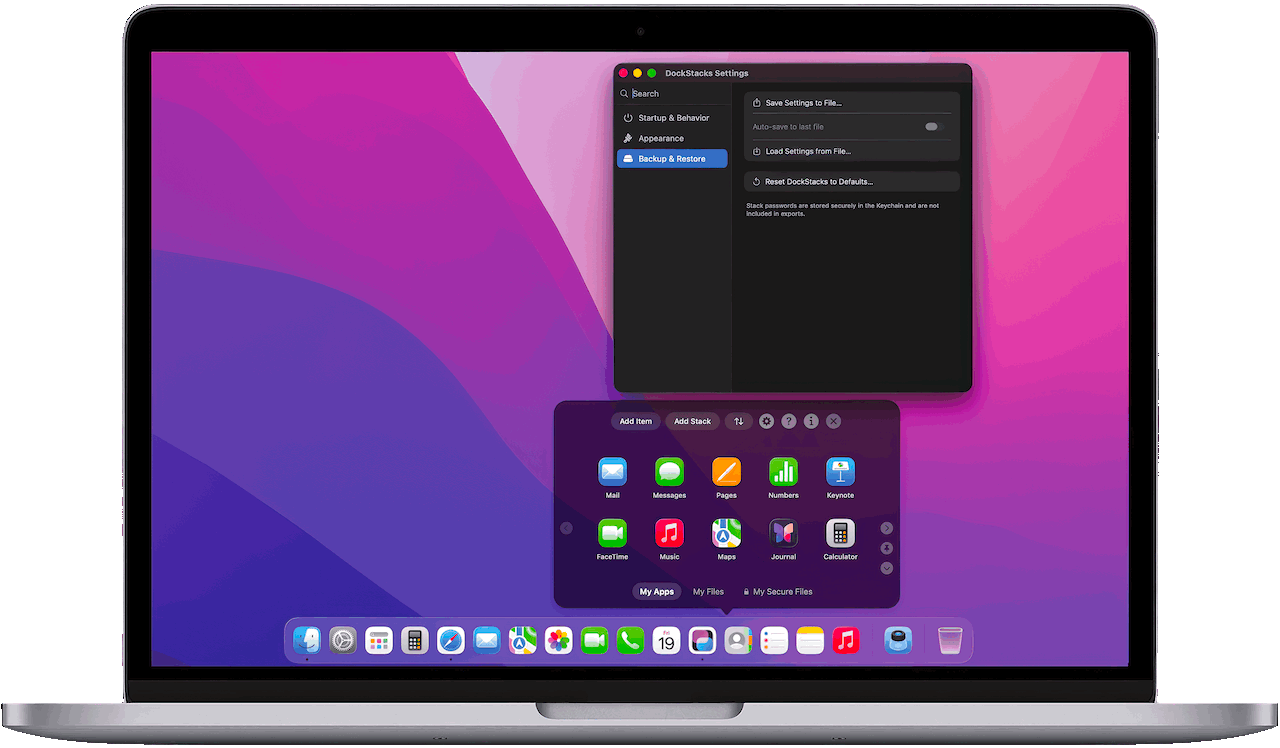This screenshot has height=748, width=1280.
Task: Open Reminders from the Dock
Action: [x=774, y=640]
